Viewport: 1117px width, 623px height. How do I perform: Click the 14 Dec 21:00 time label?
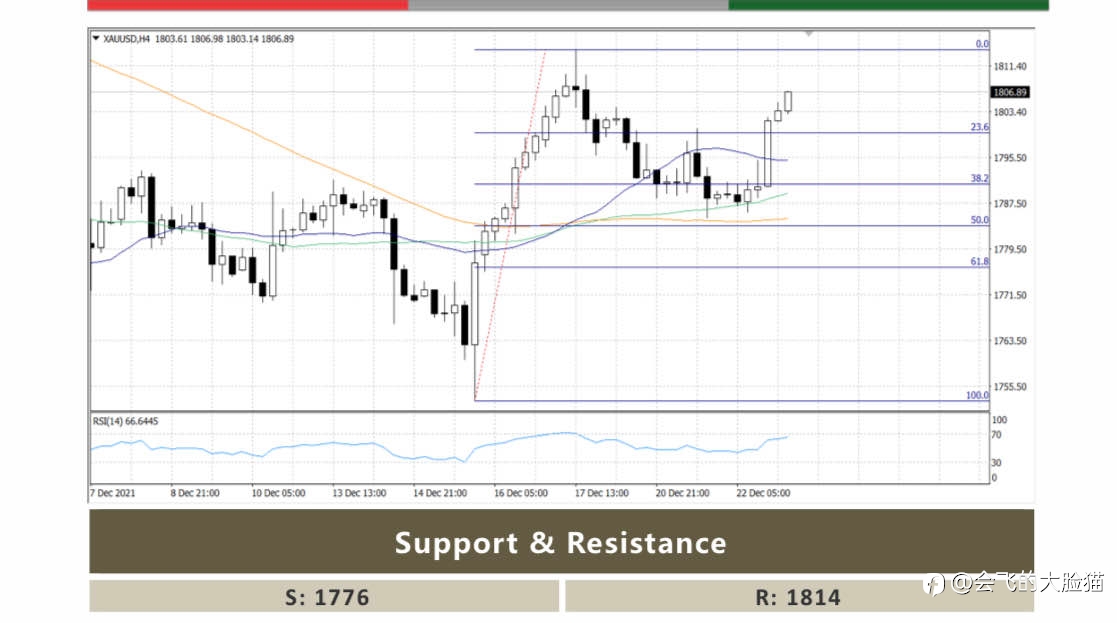click(x=440, y=493)
